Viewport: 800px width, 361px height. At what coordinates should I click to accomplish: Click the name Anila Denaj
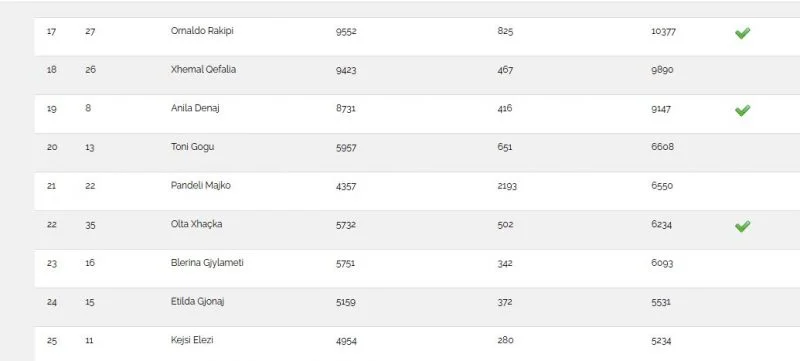point(195,108)
